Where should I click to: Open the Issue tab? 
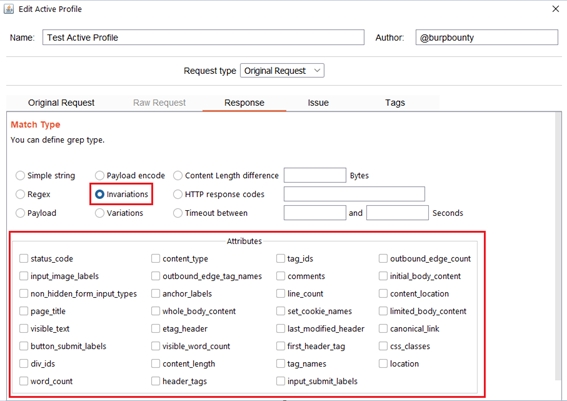coord(318,103)
